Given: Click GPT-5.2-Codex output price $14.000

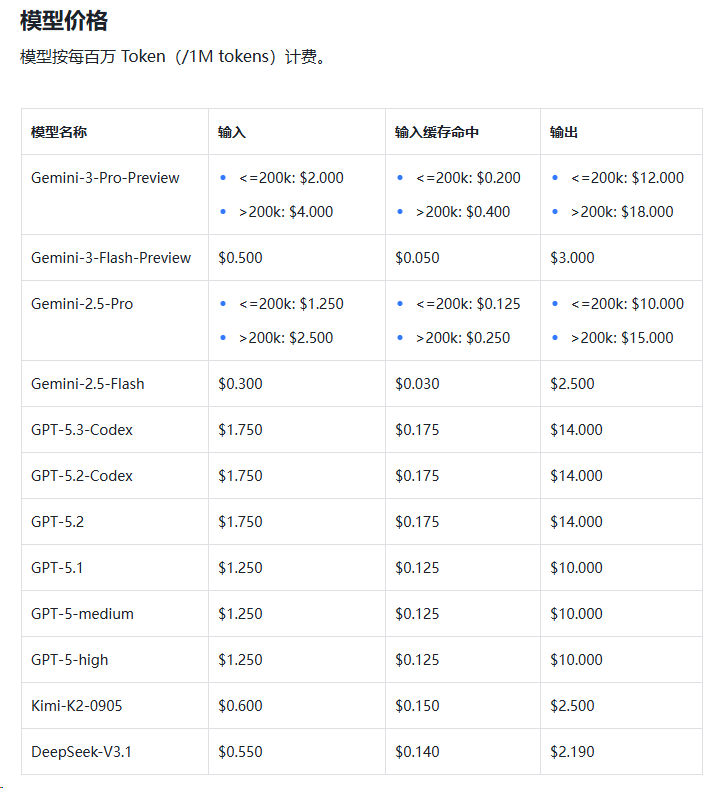Looking at the screenshot, I should pyautogui.click(x=576, y=476).
